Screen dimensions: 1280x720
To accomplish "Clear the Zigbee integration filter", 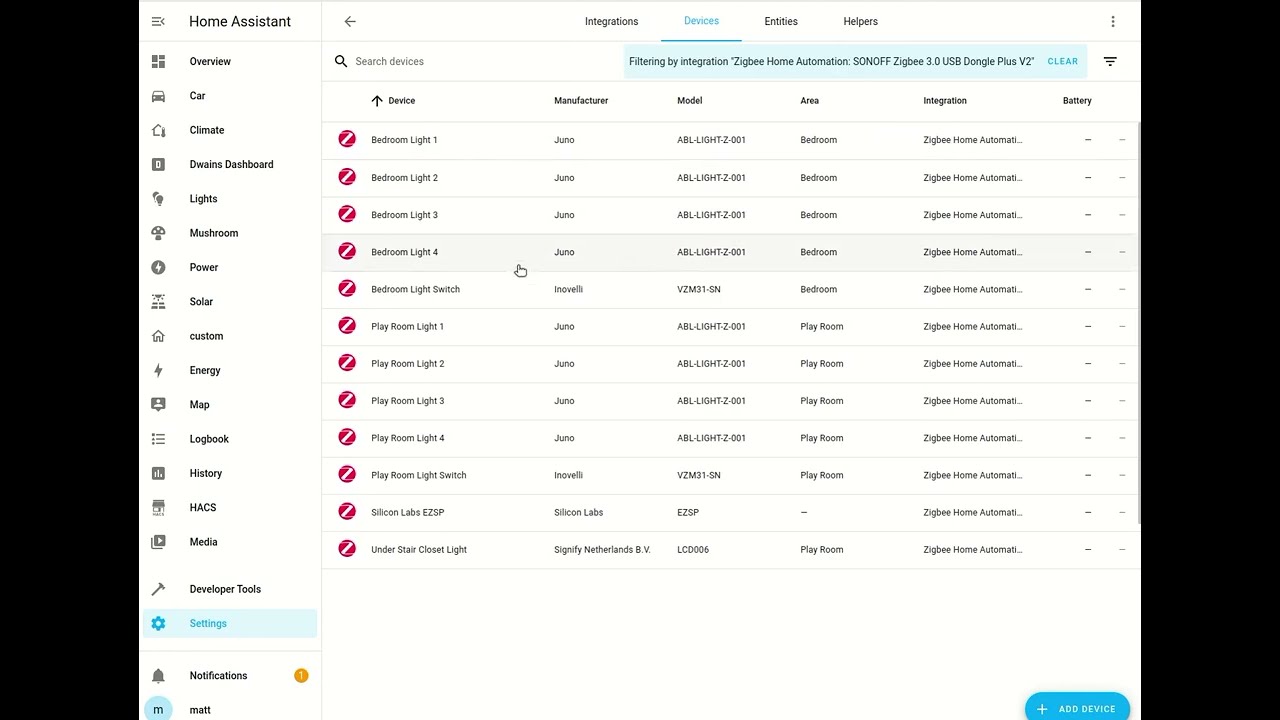I will [x=1062, y=61].
